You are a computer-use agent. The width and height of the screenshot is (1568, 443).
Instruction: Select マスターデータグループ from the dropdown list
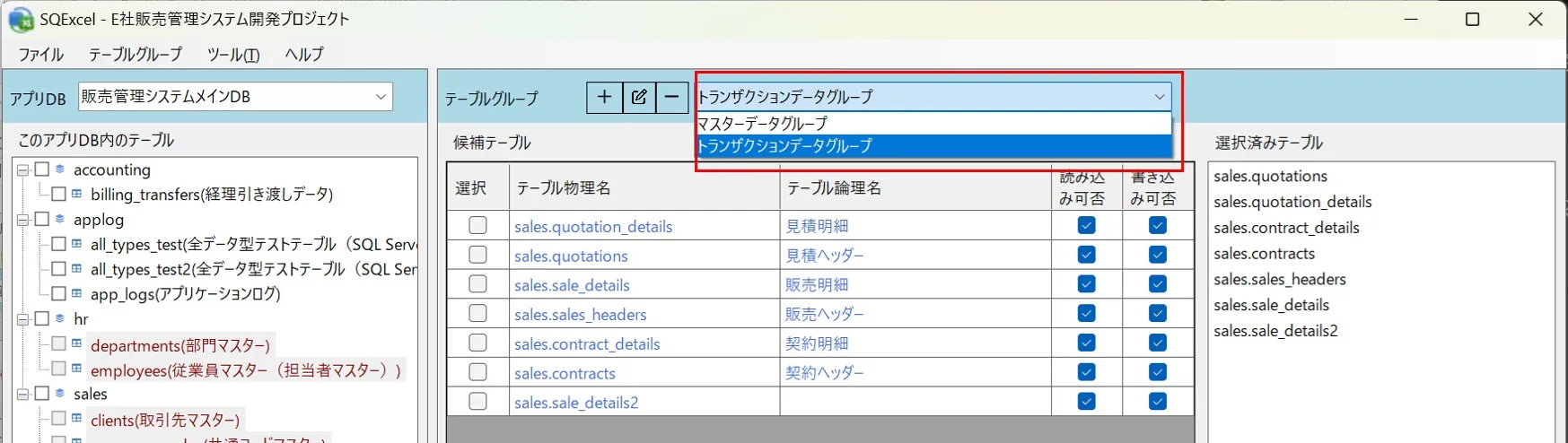click(x=933, y=124)
